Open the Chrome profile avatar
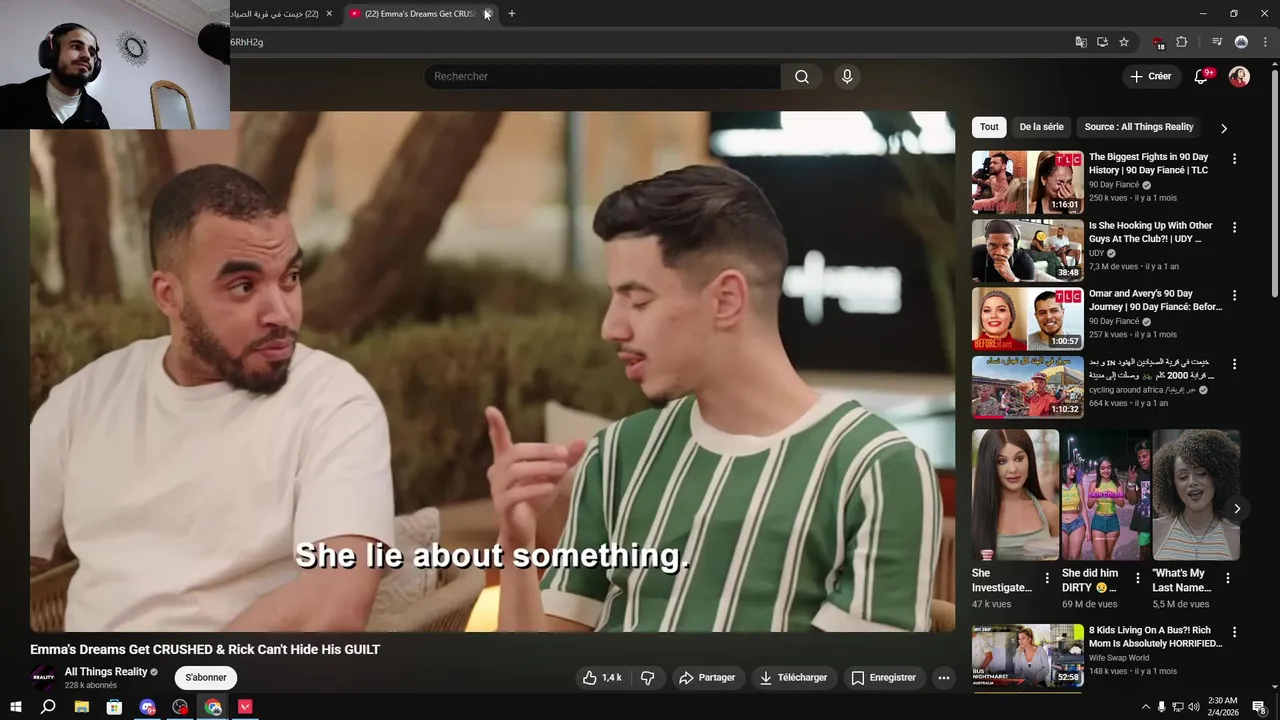Image resolution: width=1280 pixels, height=720 pixels. click(1241, 42)
